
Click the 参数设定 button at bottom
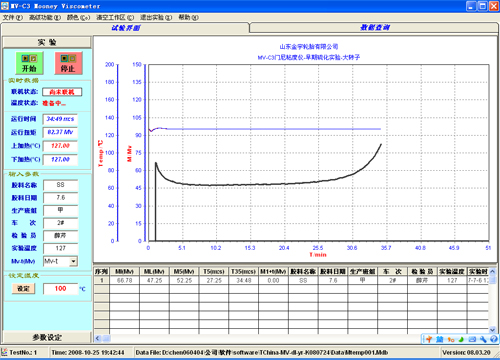[x=47, y=337]
